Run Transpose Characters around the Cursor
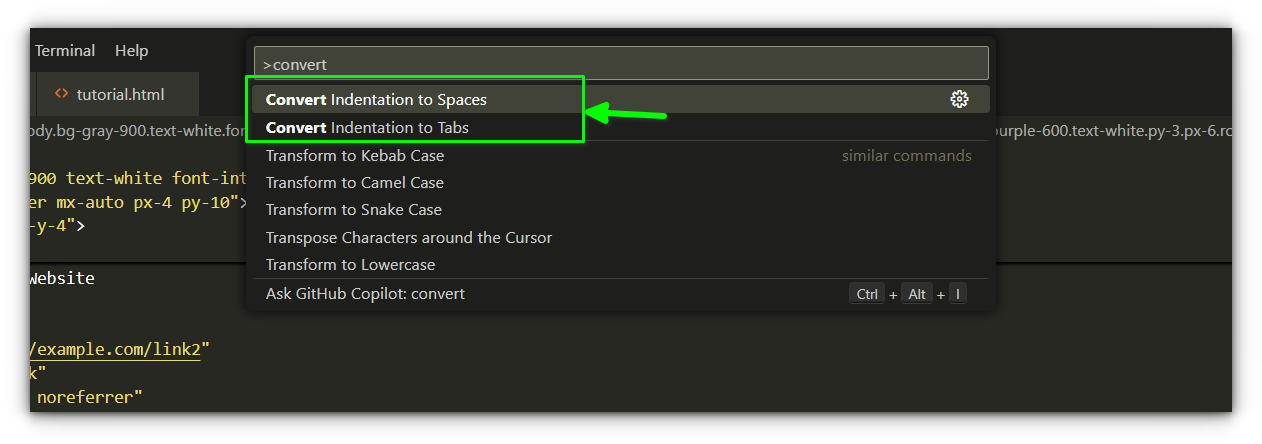The width and height of the screenshot is (1262, 444). click(408, 237)
